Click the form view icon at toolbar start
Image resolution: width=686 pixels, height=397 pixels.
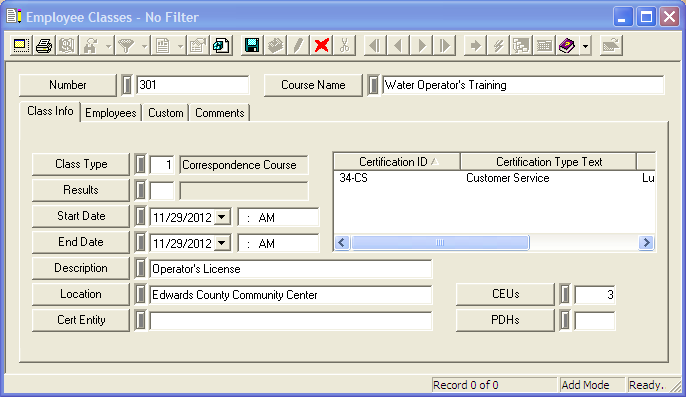[x=21, y=45]
